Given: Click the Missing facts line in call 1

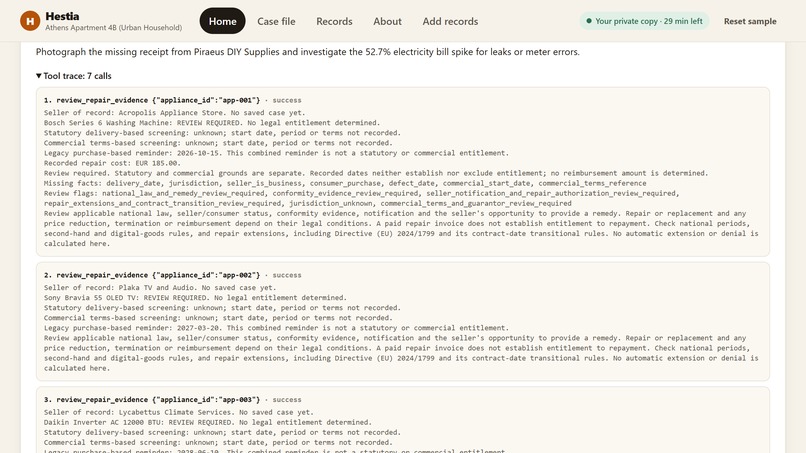Looking at the screenshot, I should pos(345,183).
